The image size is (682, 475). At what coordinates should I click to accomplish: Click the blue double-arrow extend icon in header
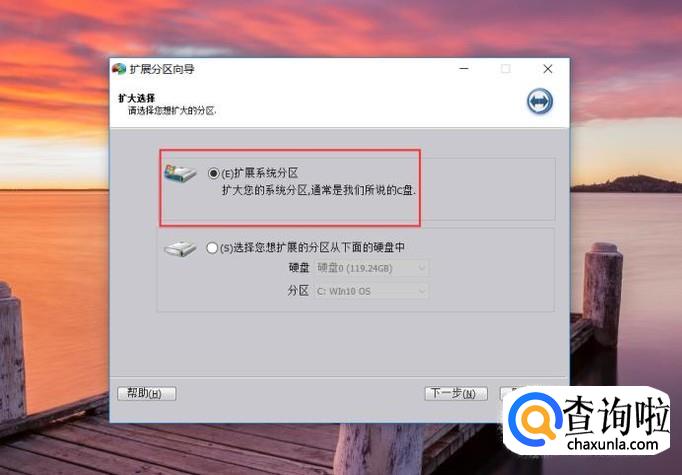pos(540,101)
